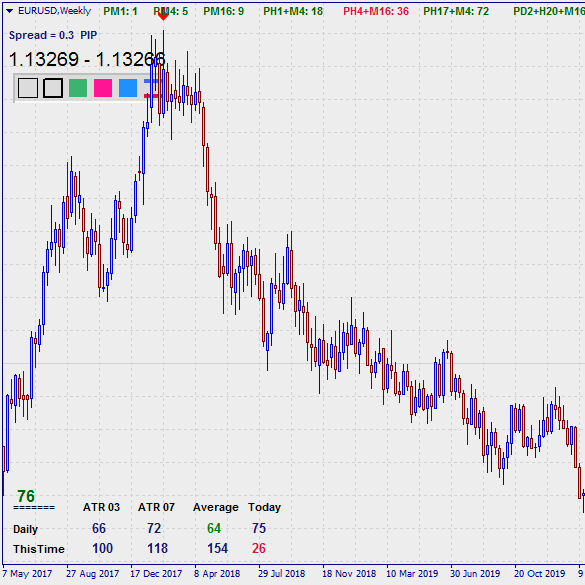This screenshot has width=585, height=585.
Task: Select the blue color square
Action: point(128,88)
